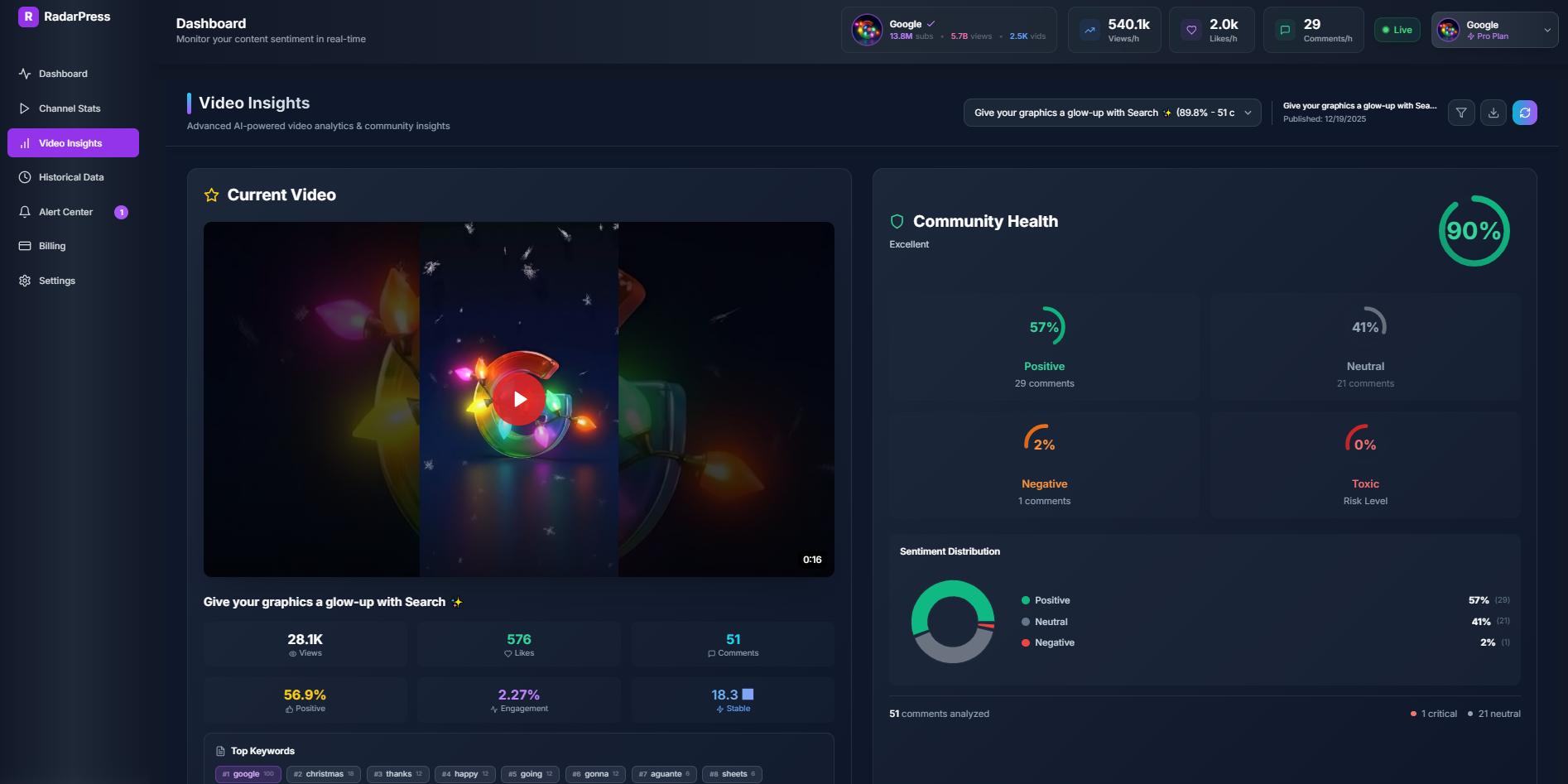Click the '1 critical' label below sentiment distribution
This screenshot has height=784, width=1568.
coord(1432,713)
